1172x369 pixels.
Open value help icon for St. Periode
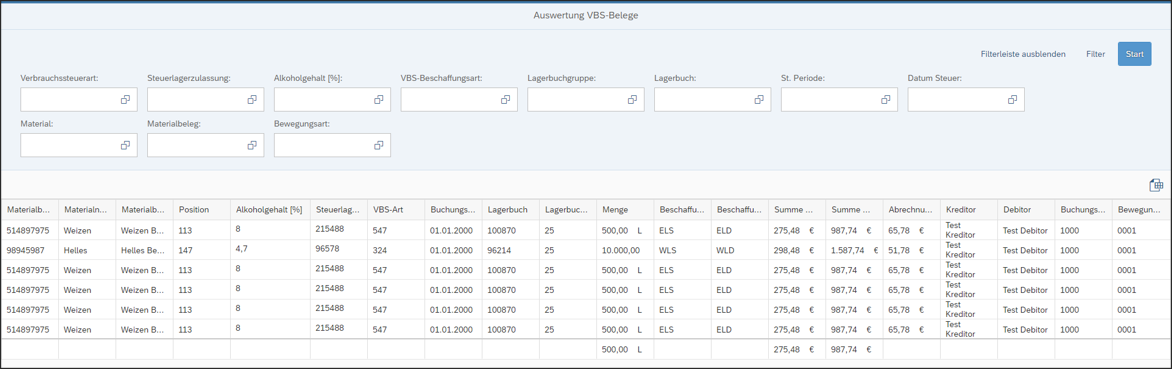[x=886, y=100]
